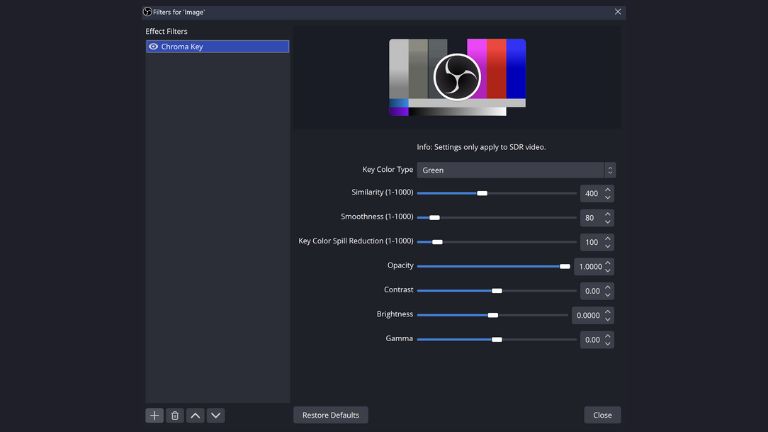Click the Similarity slider handle
768x432 pixels.
pyautogui.click(x=482, y=193)
